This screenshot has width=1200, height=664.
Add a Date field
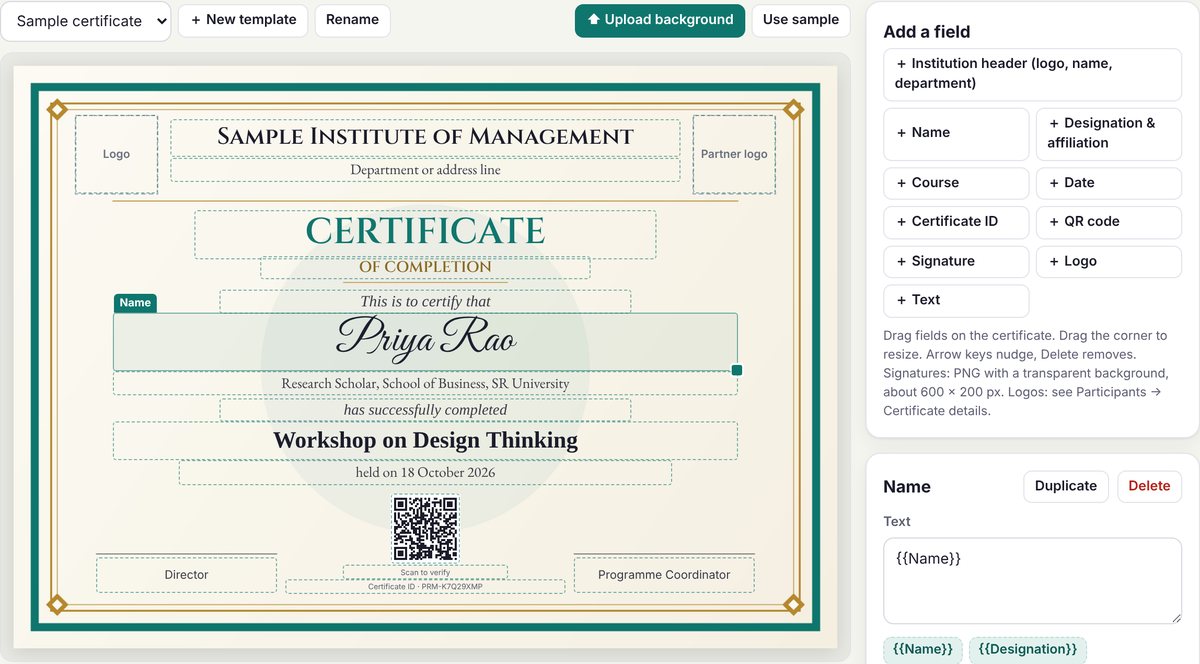pos(1109,183)
